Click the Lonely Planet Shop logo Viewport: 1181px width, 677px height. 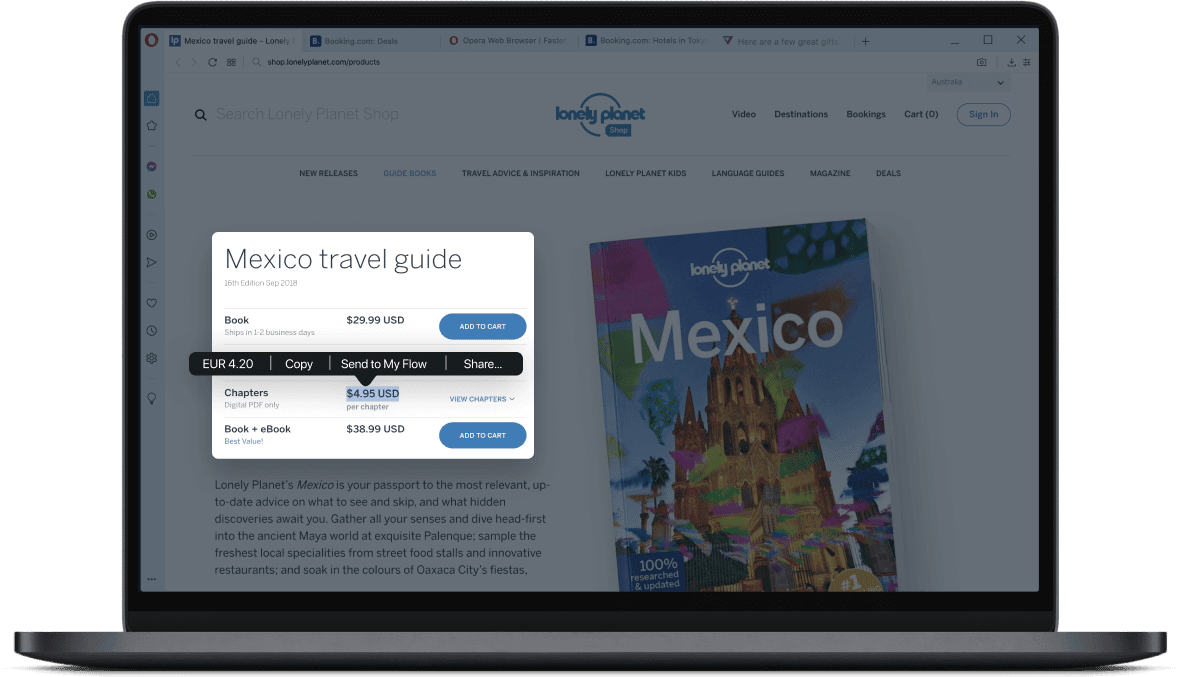[x=600, y=114]
